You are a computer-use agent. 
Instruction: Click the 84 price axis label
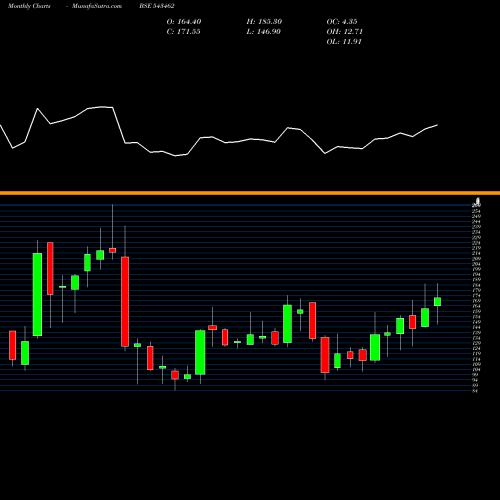475,391
